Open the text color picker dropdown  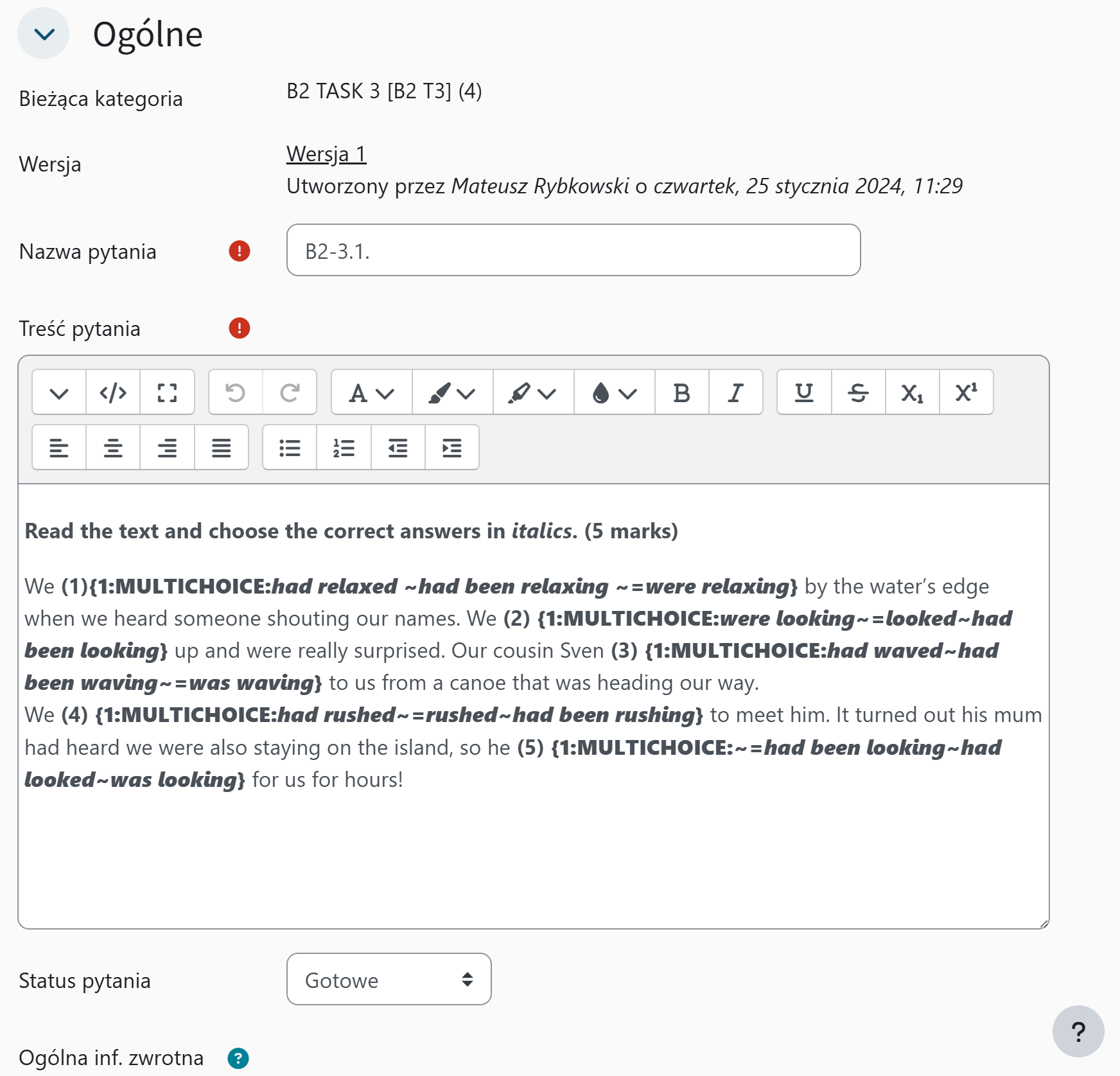coord(452,392)
